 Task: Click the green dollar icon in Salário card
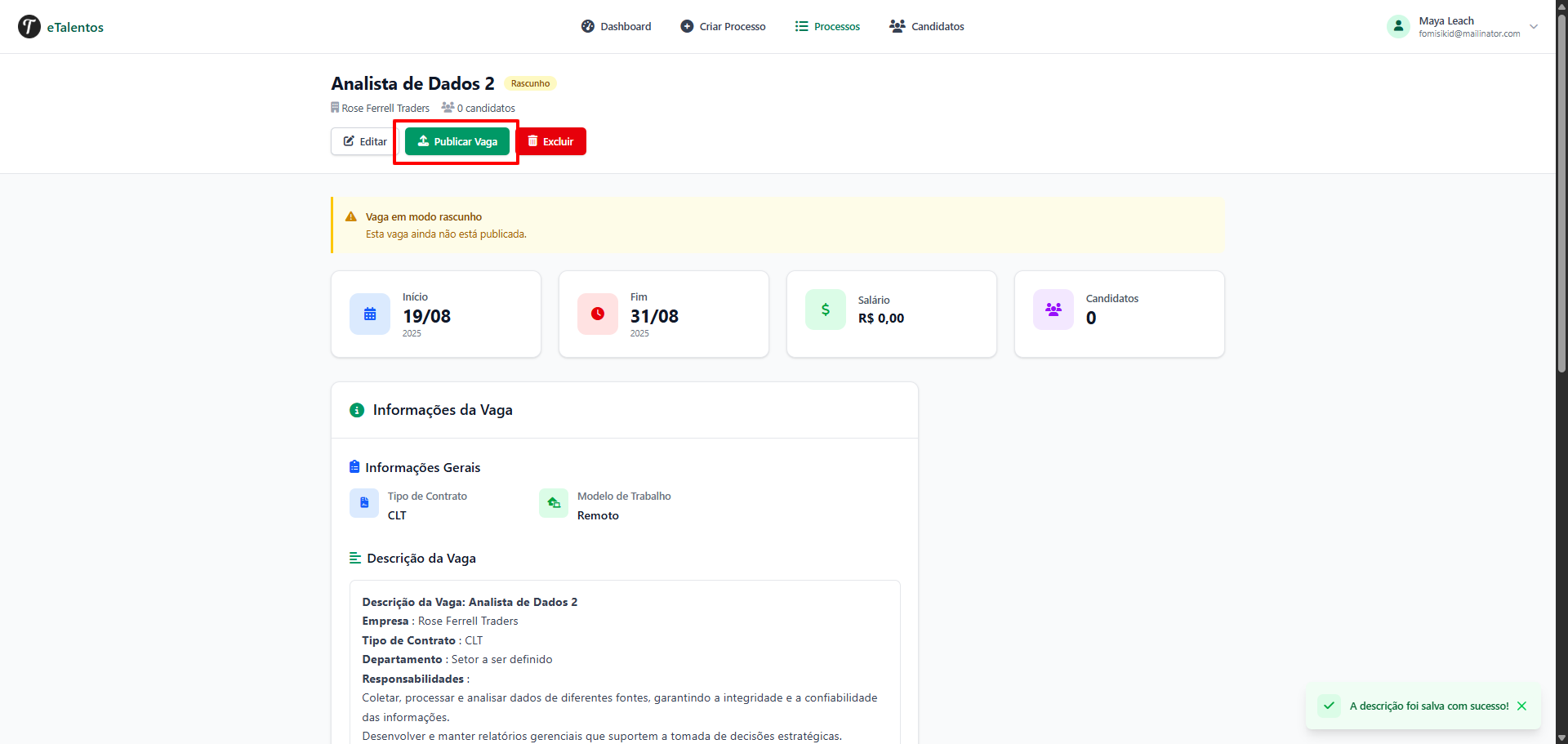826,310
